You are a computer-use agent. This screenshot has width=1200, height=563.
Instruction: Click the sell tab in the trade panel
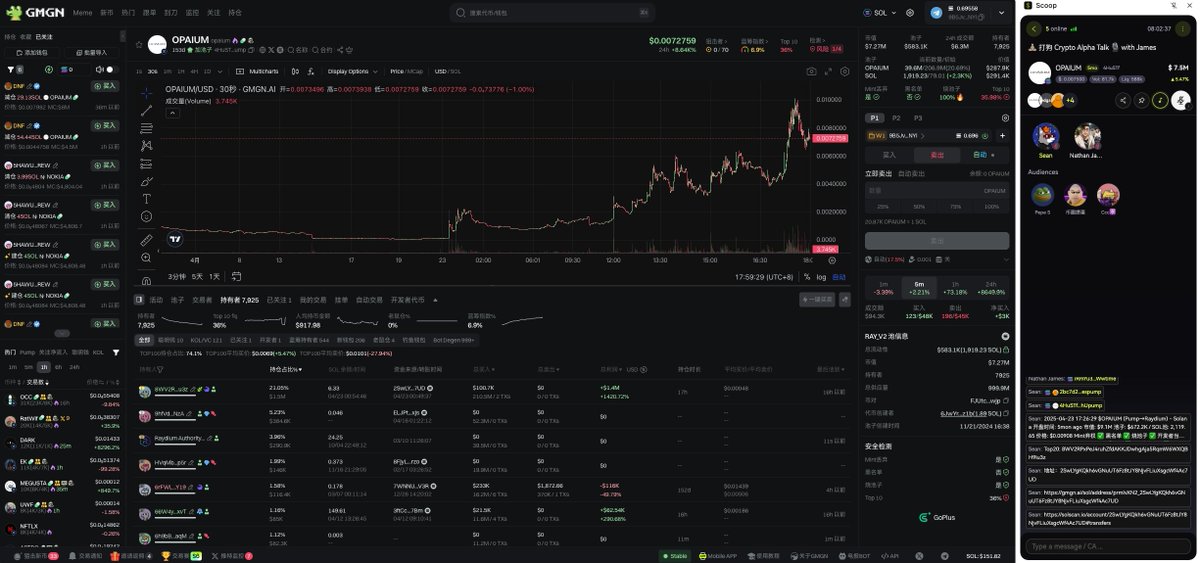pos(937,155)
